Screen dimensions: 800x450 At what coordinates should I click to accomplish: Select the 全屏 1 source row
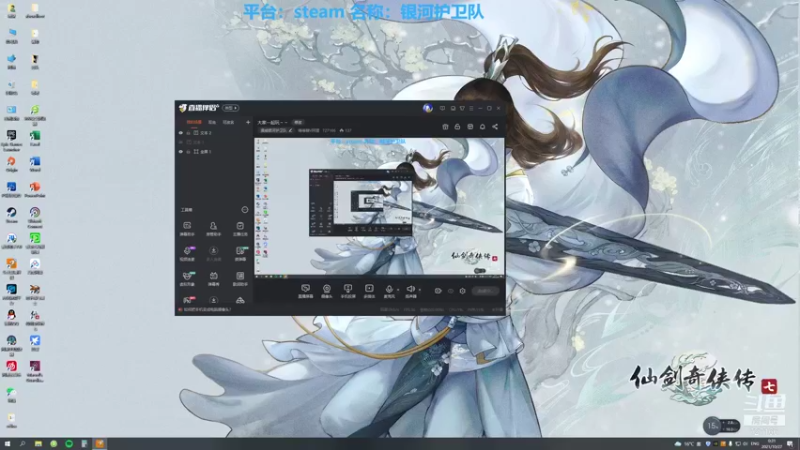(x=214, y=152)
